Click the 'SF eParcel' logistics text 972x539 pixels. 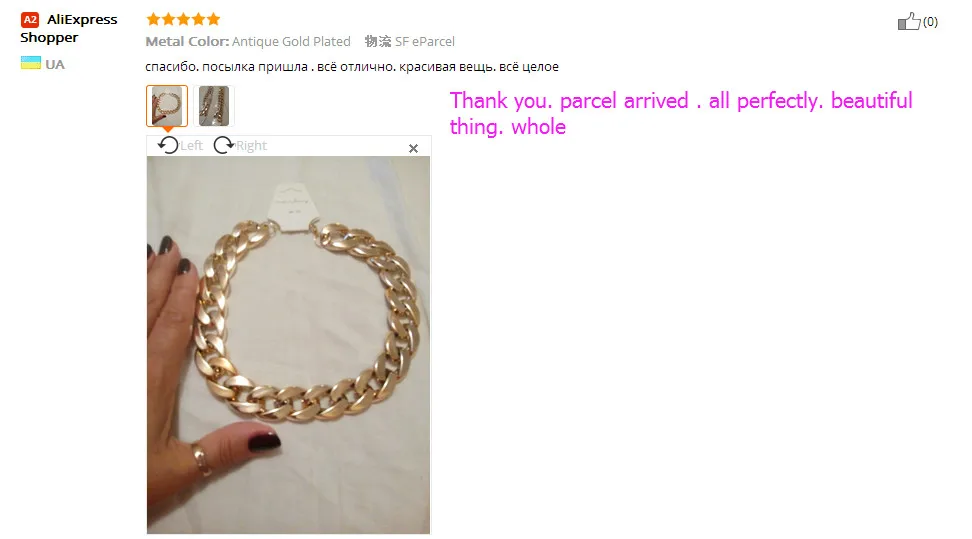[x=425, y=42]
